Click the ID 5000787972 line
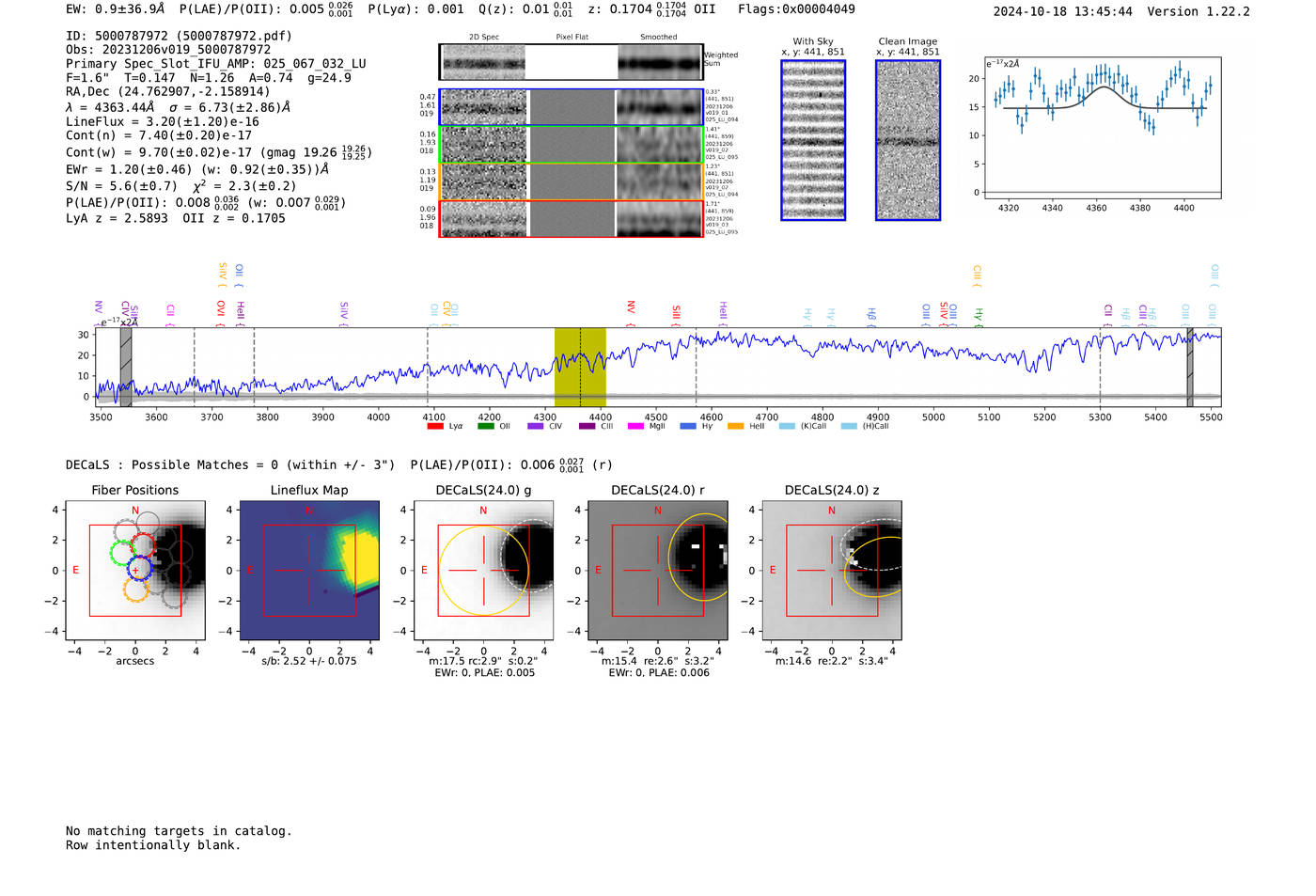Image resolution: width=1316 pixels, height=896 pixels. [179, 36]
